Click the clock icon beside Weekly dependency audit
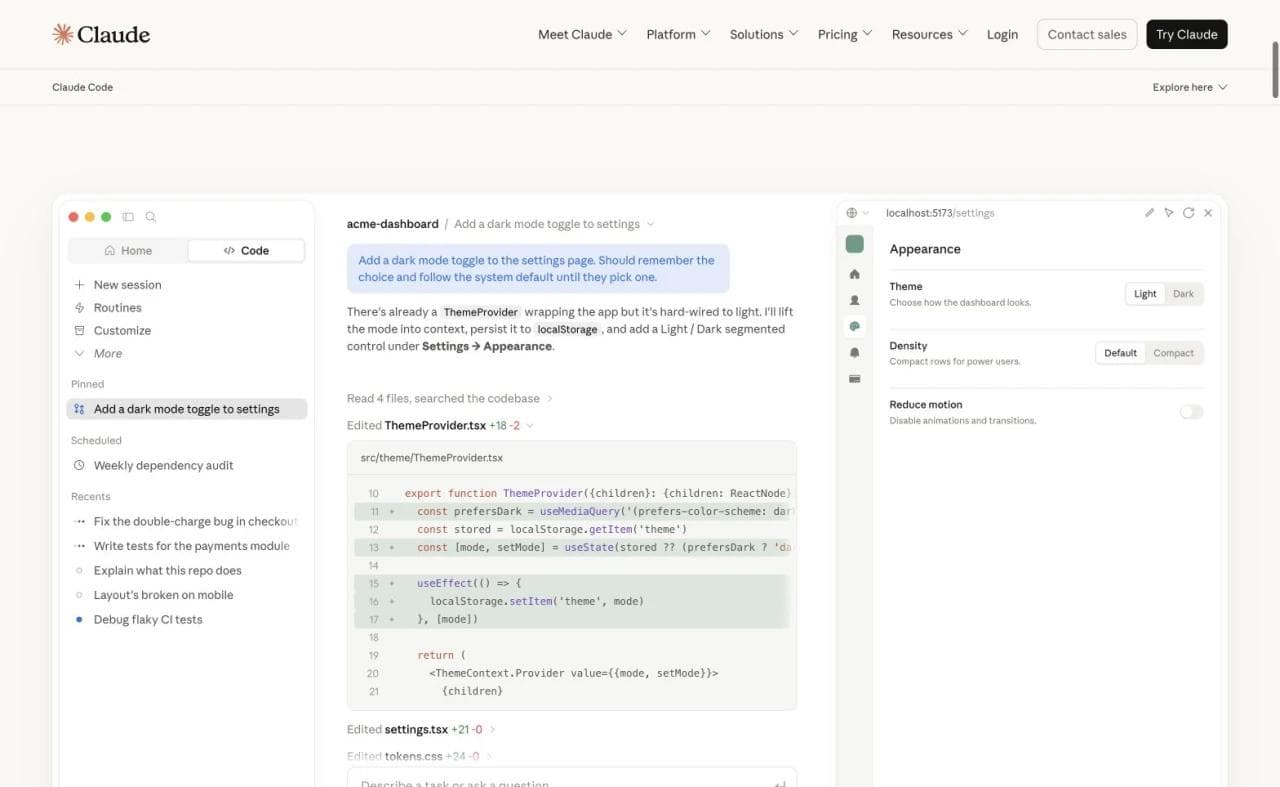This screenshot has height=787, width=1280. point(79,465)
